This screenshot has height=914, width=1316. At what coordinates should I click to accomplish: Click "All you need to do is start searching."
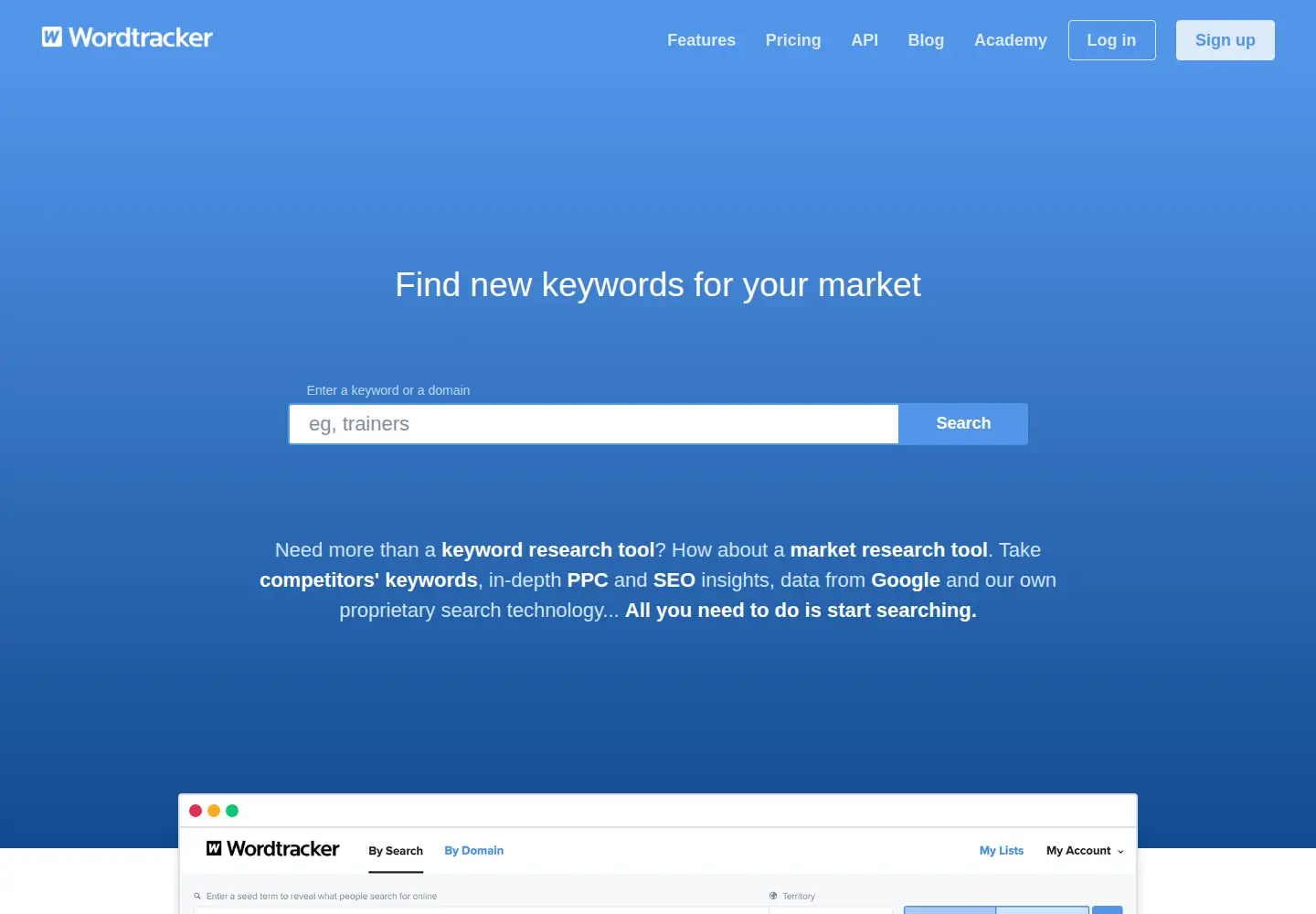(x=801, y=611)
